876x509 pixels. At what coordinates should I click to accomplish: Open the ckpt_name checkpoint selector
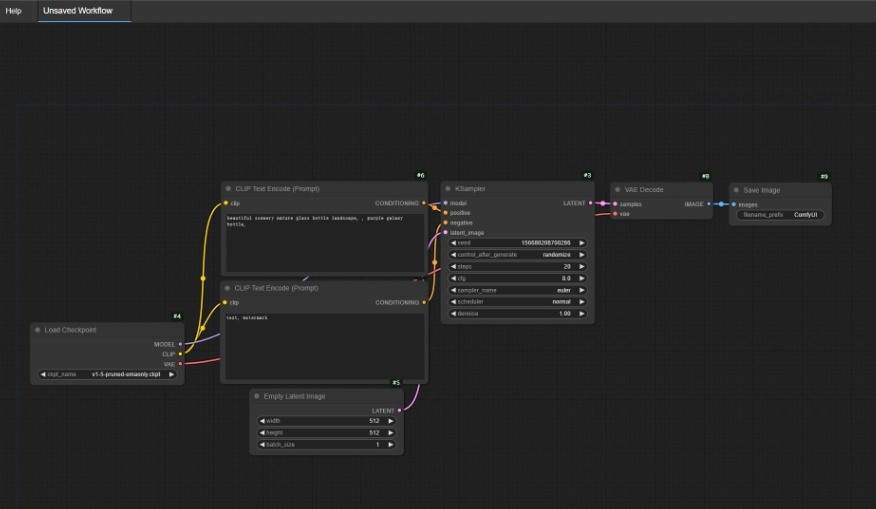(107, 375)
